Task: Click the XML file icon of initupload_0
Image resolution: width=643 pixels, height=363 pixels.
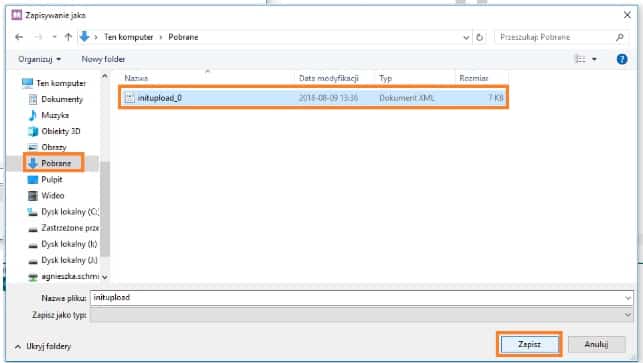Action: pos(129,98)
